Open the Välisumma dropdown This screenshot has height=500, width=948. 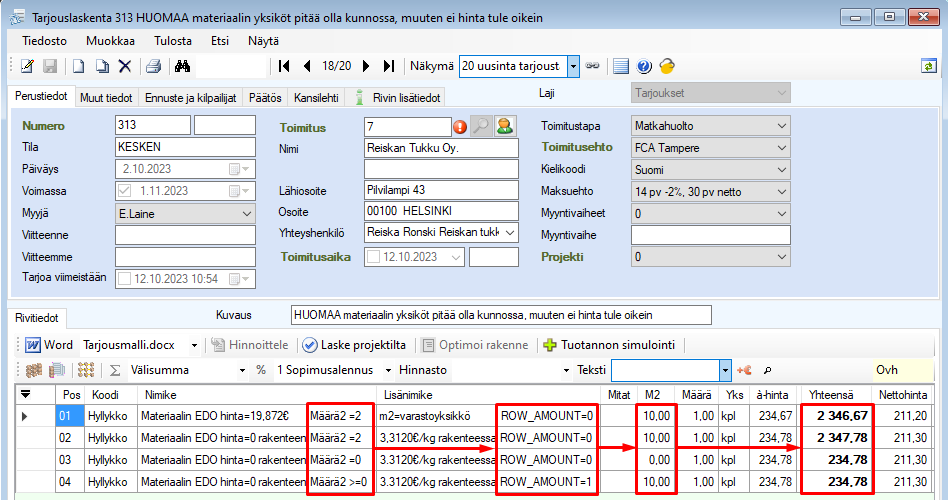(x=242, y=370)
